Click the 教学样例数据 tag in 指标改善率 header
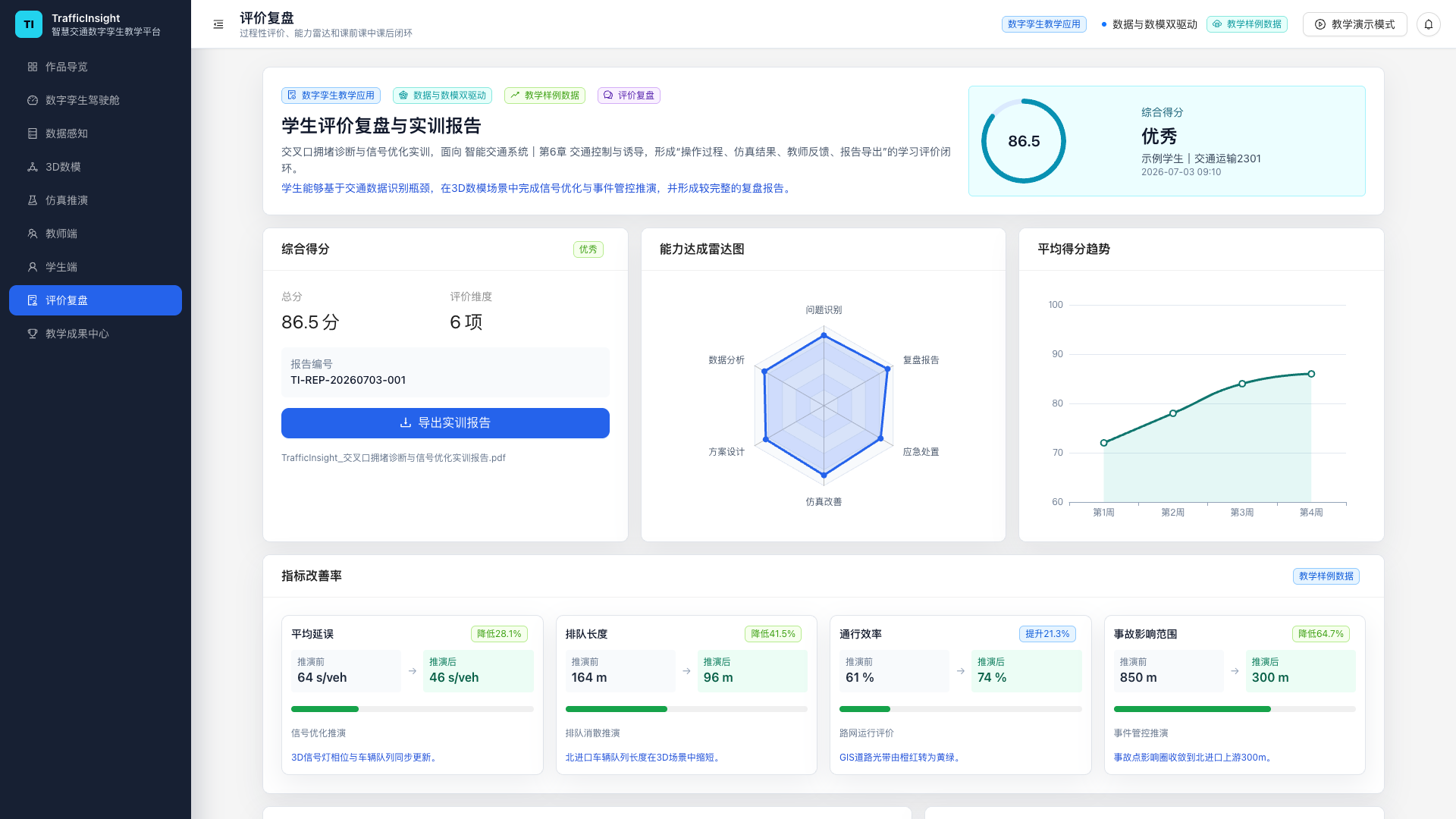Image resolution: width=1456 pixels, height=819 pixels. tap(1326, 576)
